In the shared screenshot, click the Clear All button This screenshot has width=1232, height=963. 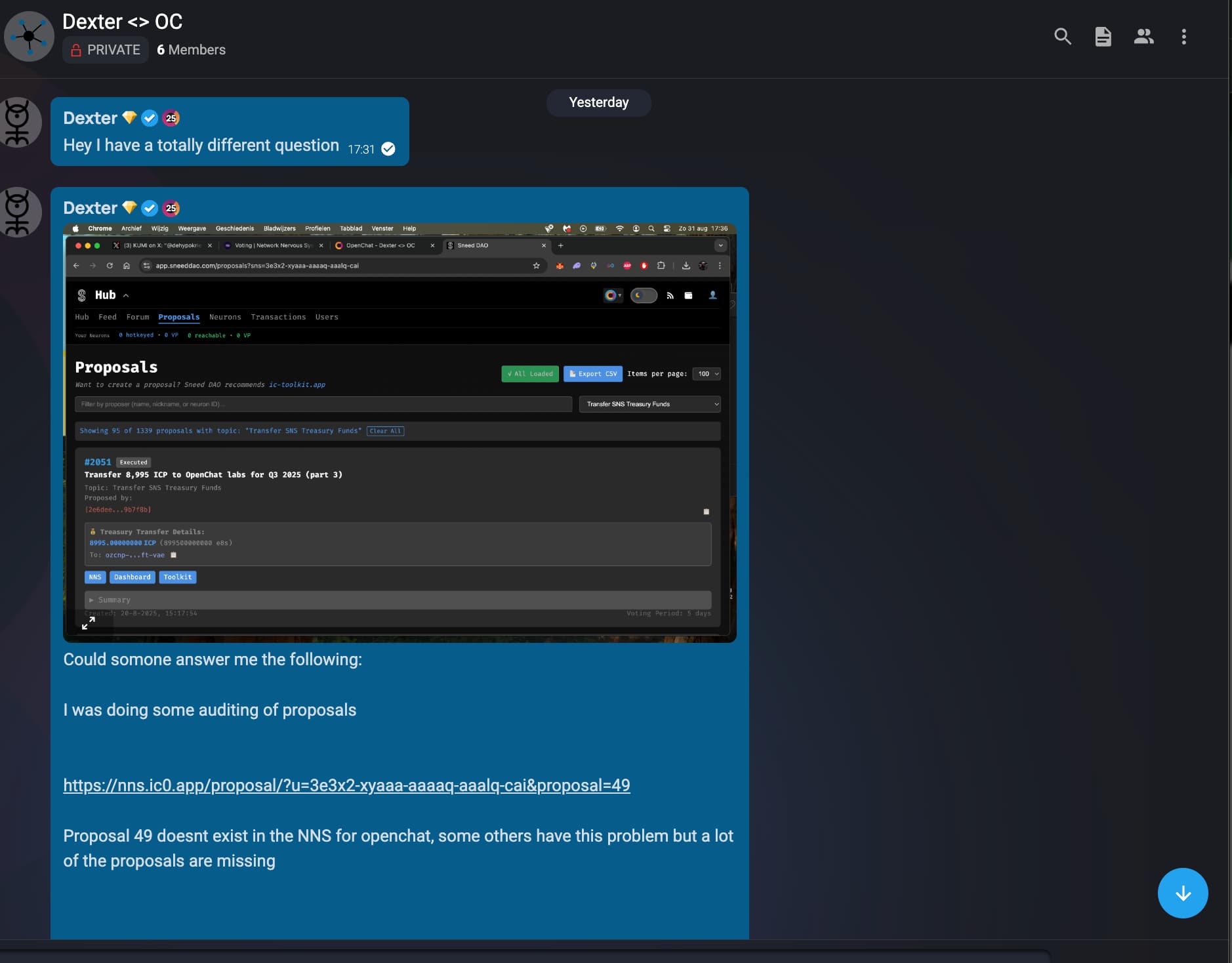tap(385, 431)
